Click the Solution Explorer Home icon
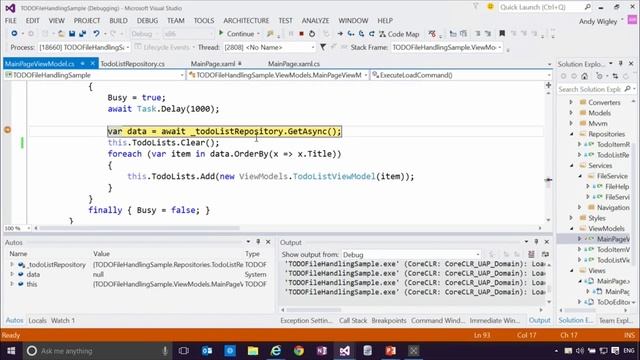 (584, 76)
